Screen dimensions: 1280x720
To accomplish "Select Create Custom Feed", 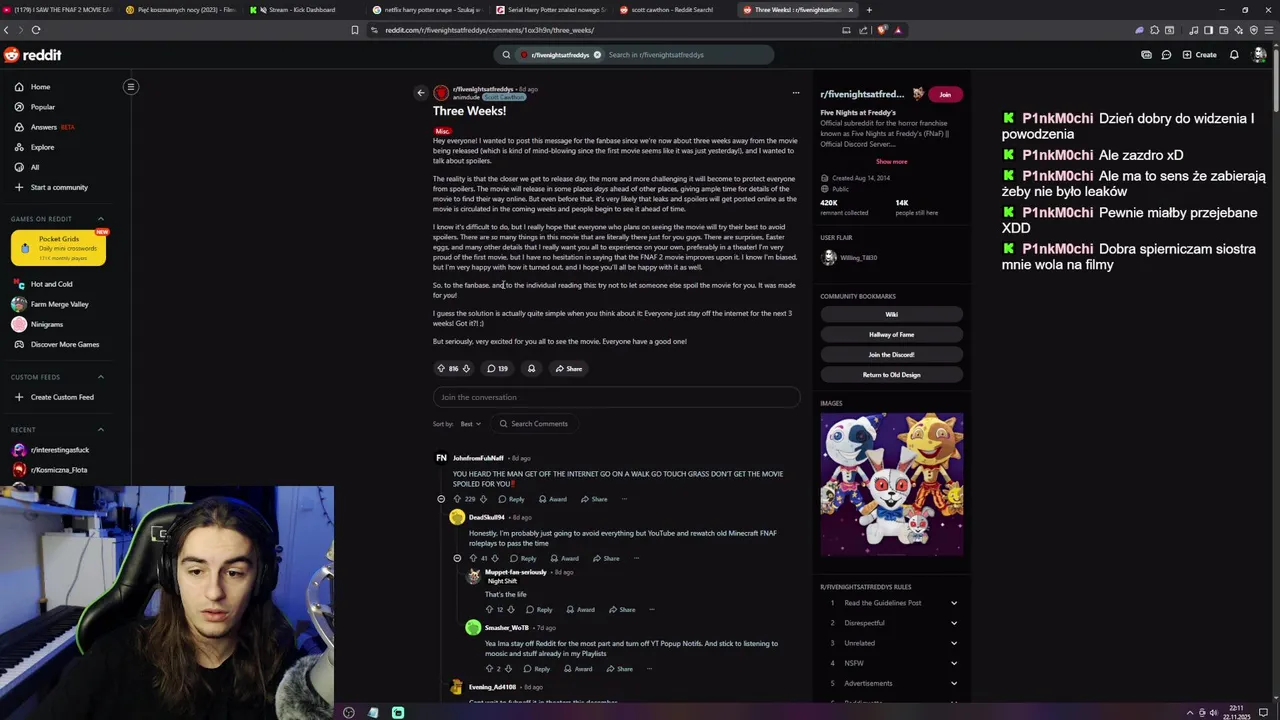I will tap(62, 397).
